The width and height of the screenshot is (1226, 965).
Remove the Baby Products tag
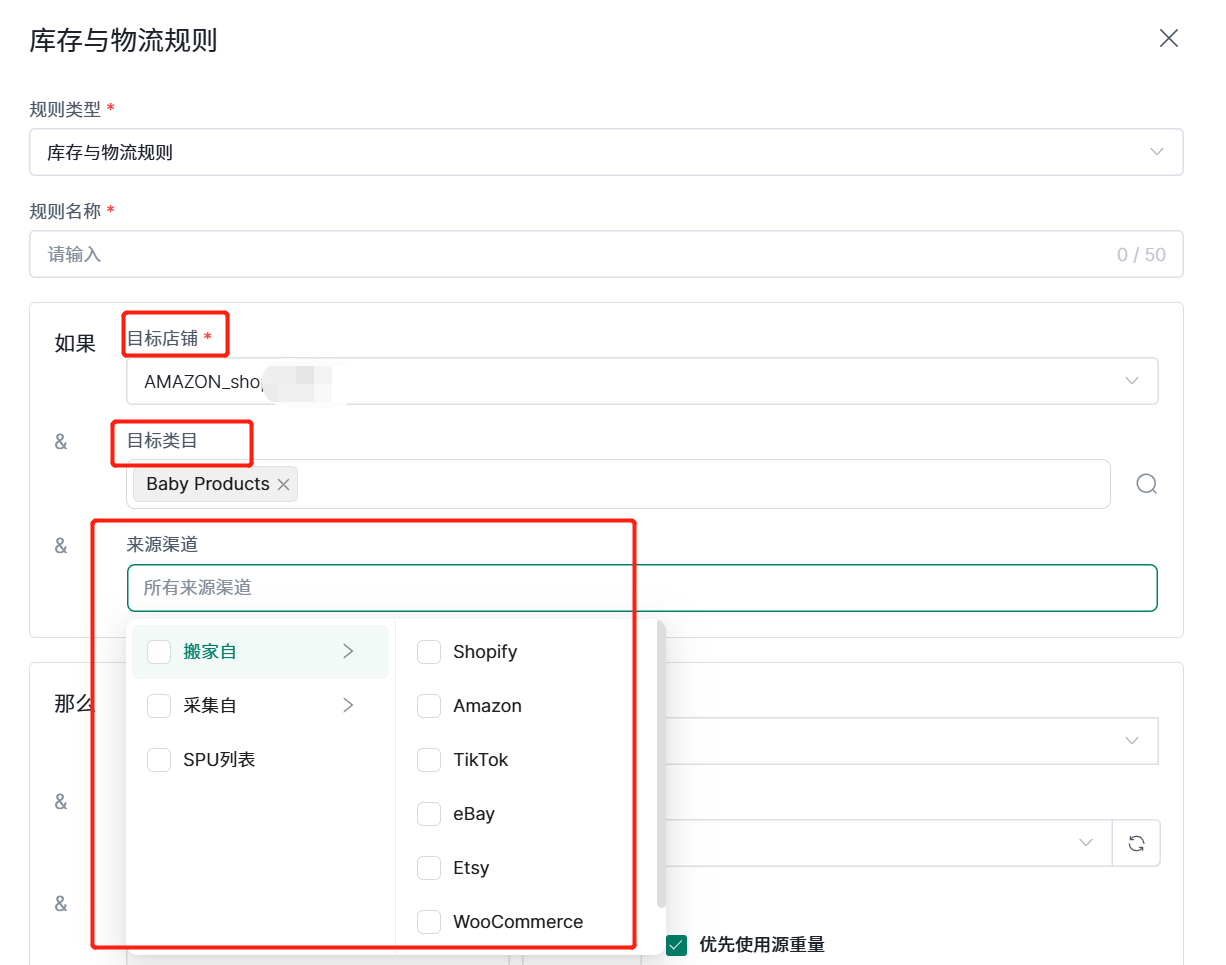click(284, 484)
